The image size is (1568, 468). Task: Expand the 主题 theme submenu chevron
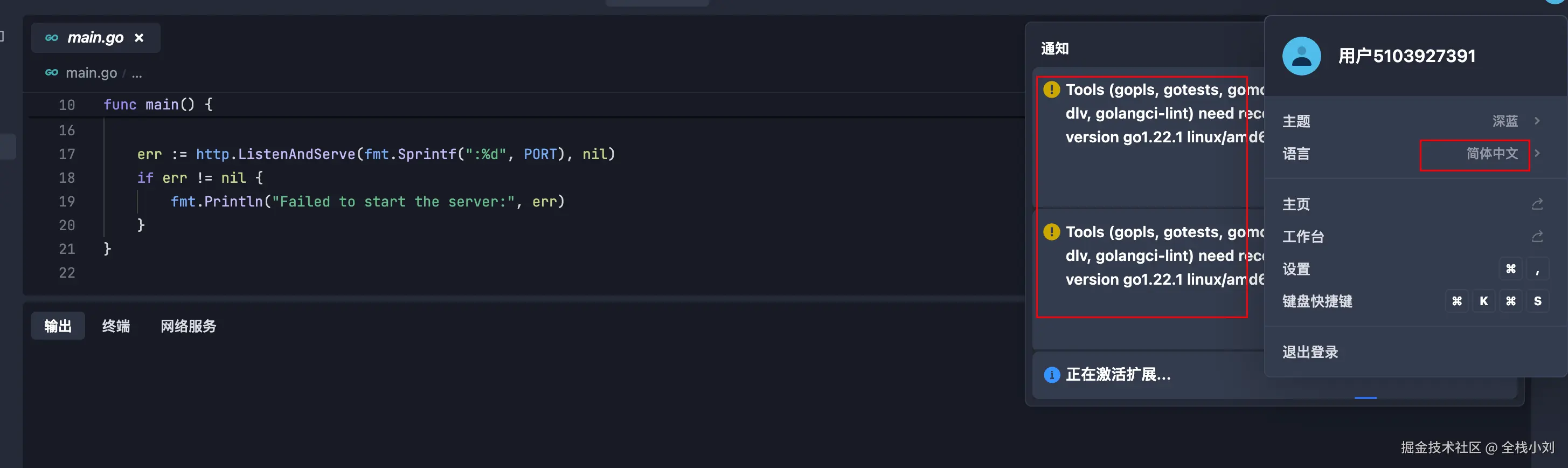1537,121
